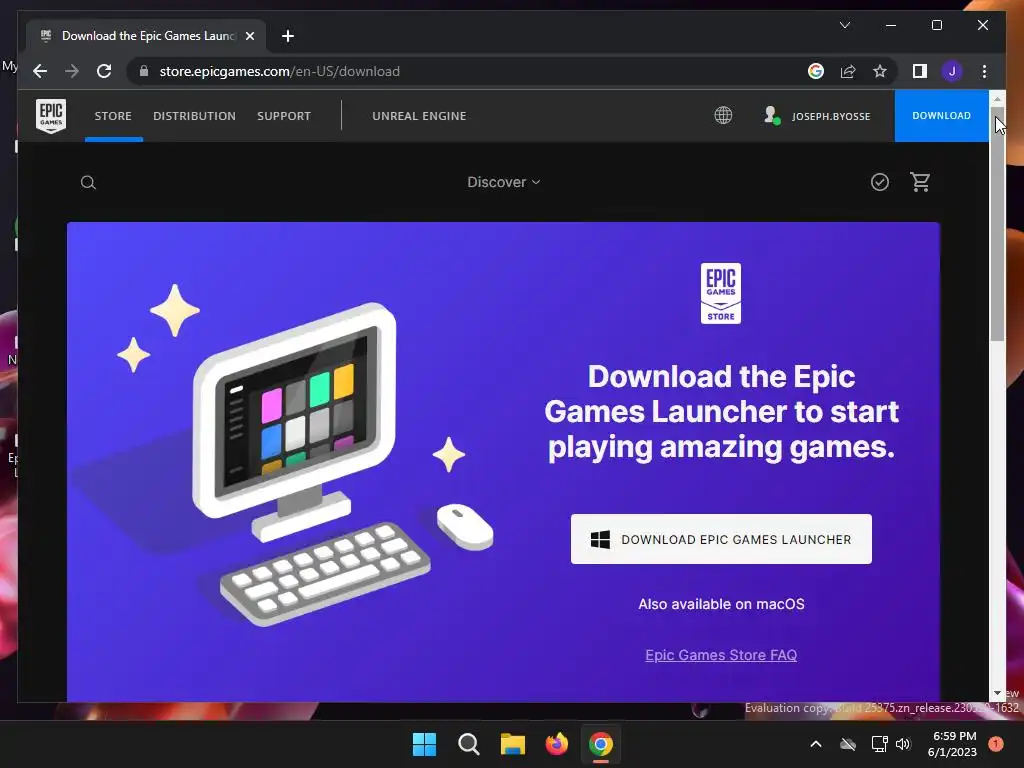Open the DISTRIBUTION menu item
Image resolution: width=1024 pixels, height=768 pixels.
[194, 116]
